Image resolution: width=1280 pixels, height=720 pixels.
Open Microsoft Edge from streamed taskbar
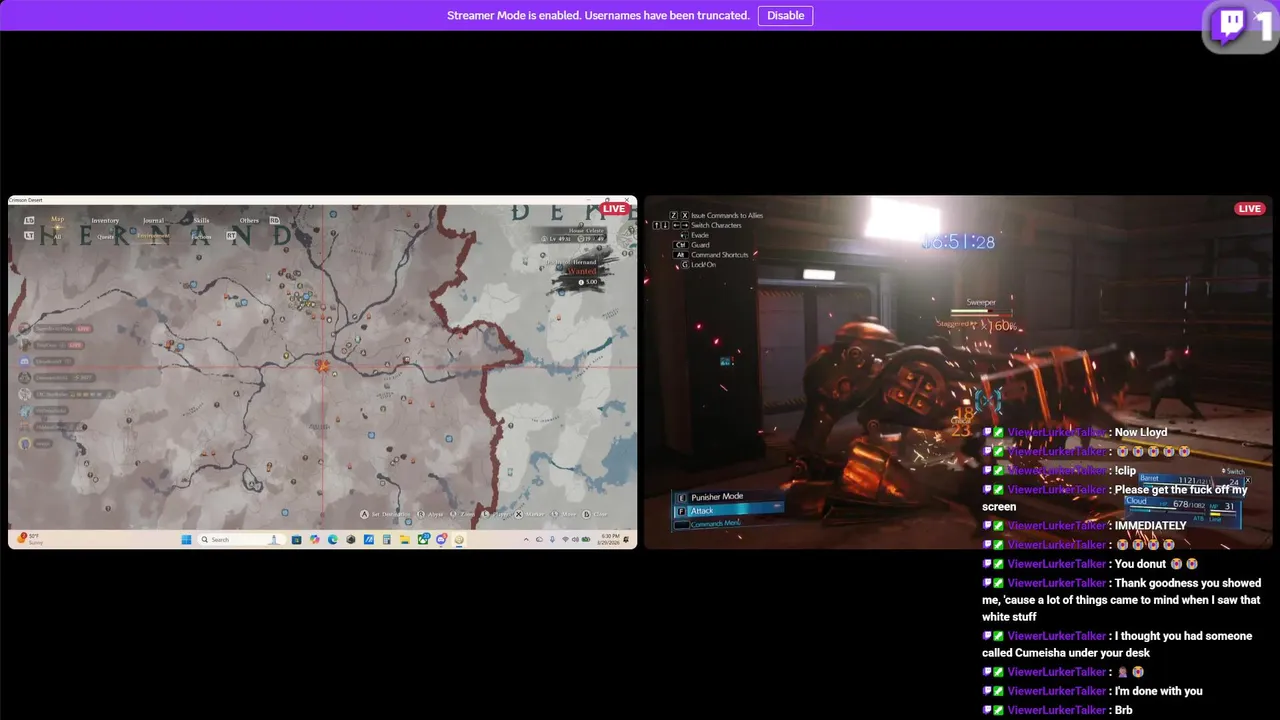332,540
